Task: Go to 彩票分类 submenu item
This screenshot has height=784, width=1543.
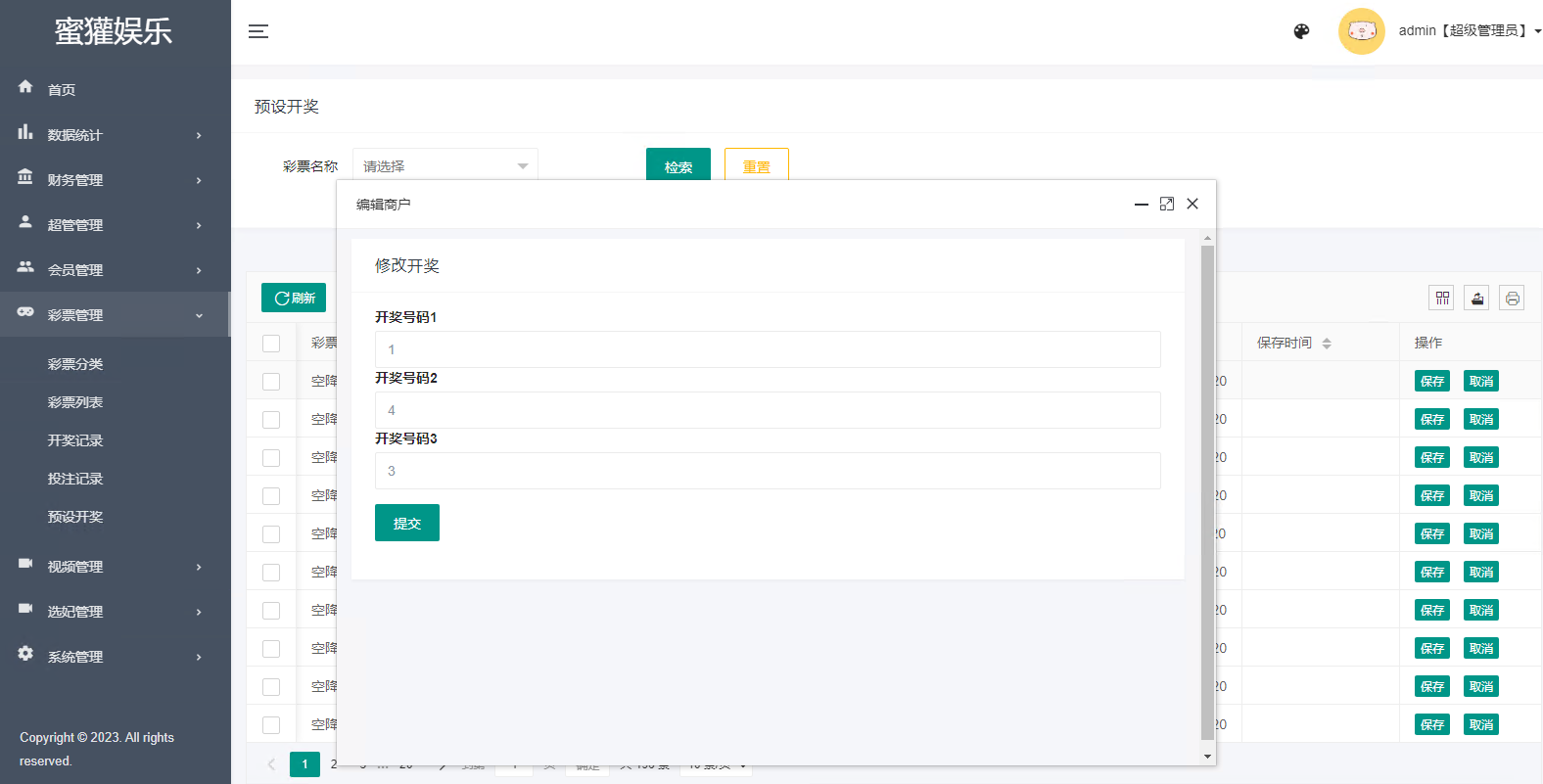Action: [75, 364]
